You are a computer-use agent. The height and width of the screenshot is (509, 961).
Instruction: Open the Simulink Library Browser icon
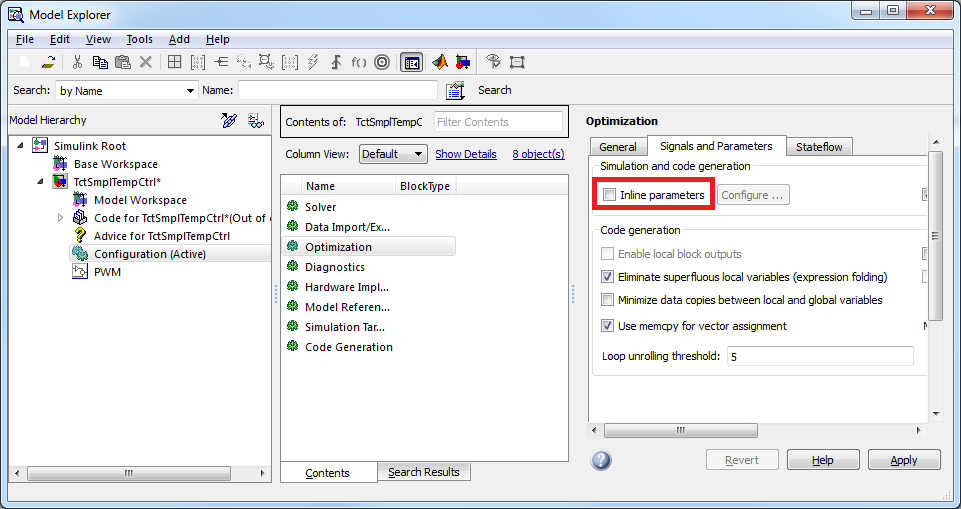[x=463, y=62]
